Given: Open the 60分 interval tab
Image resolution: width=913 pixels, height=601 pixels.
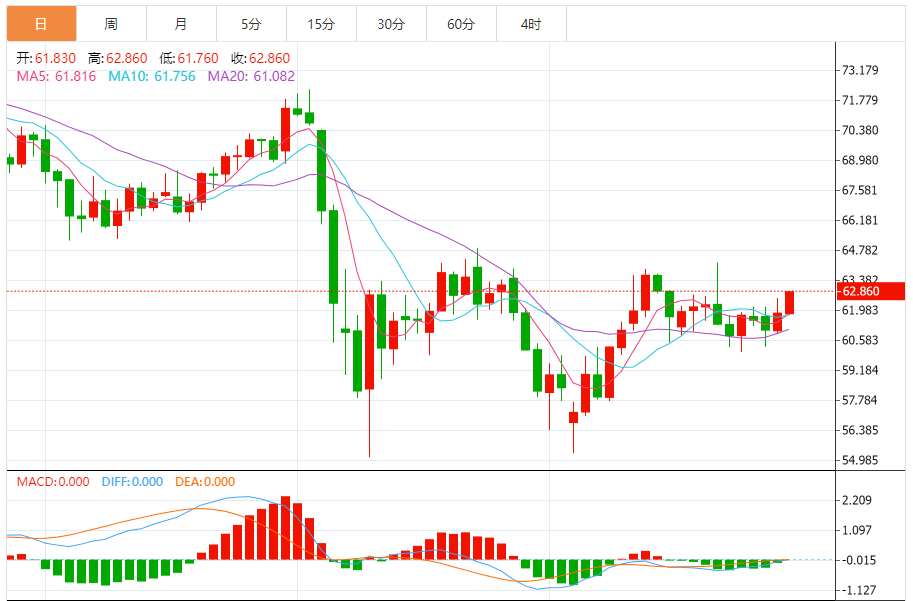Looking at the screenshot, I should [461, 24].
